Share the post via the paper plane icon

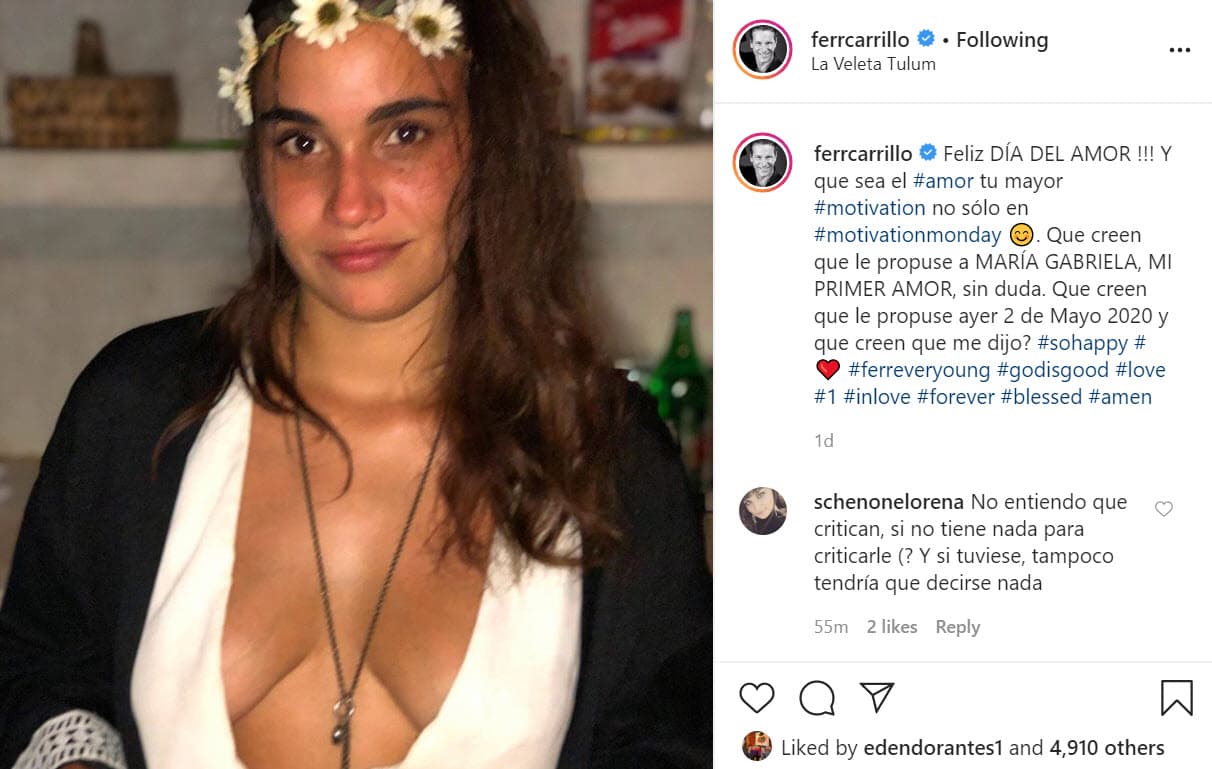pyautogui.click(x=877, y=697)
